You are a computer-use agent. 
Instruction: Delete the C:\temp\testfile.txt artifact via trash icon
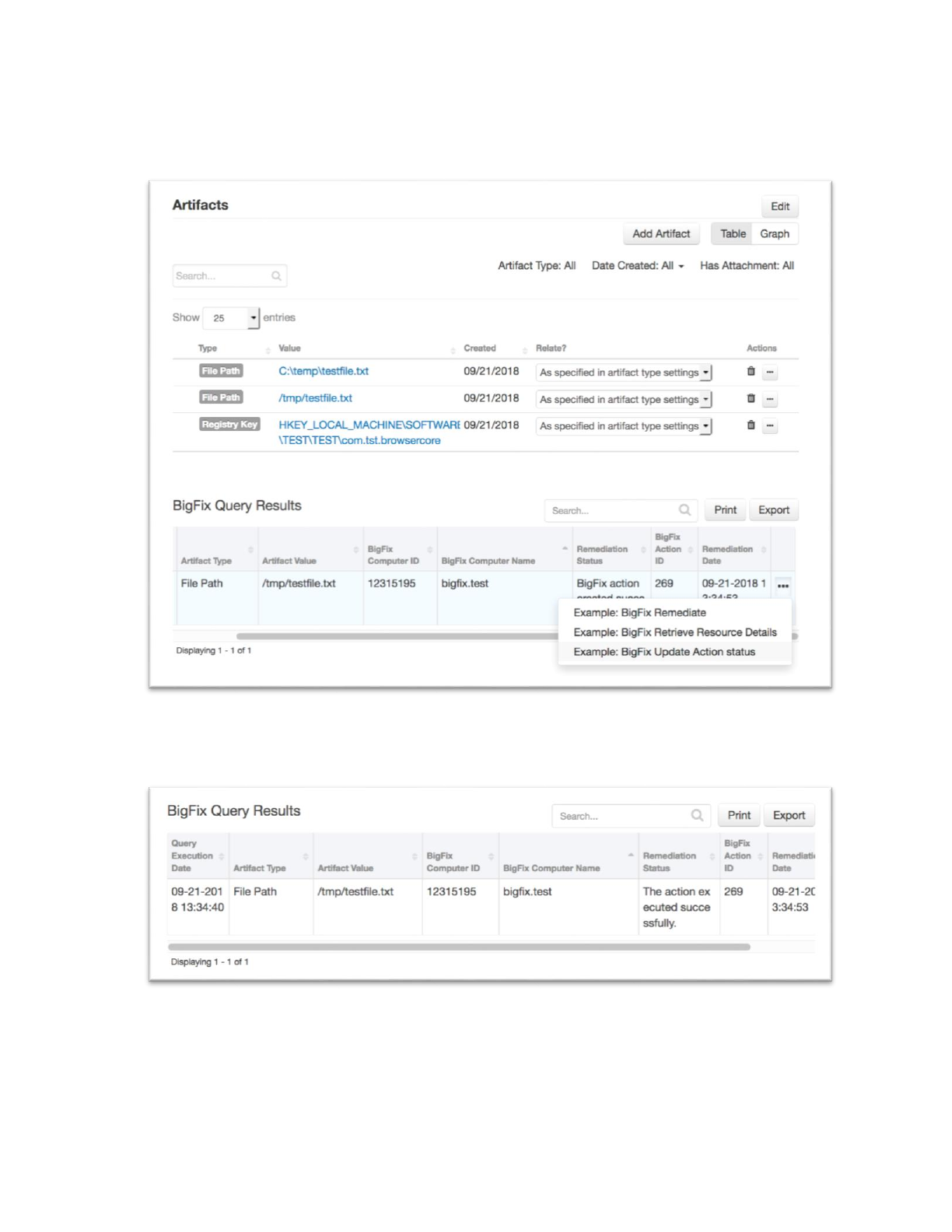pyautogui.click(x=751, y=372)
